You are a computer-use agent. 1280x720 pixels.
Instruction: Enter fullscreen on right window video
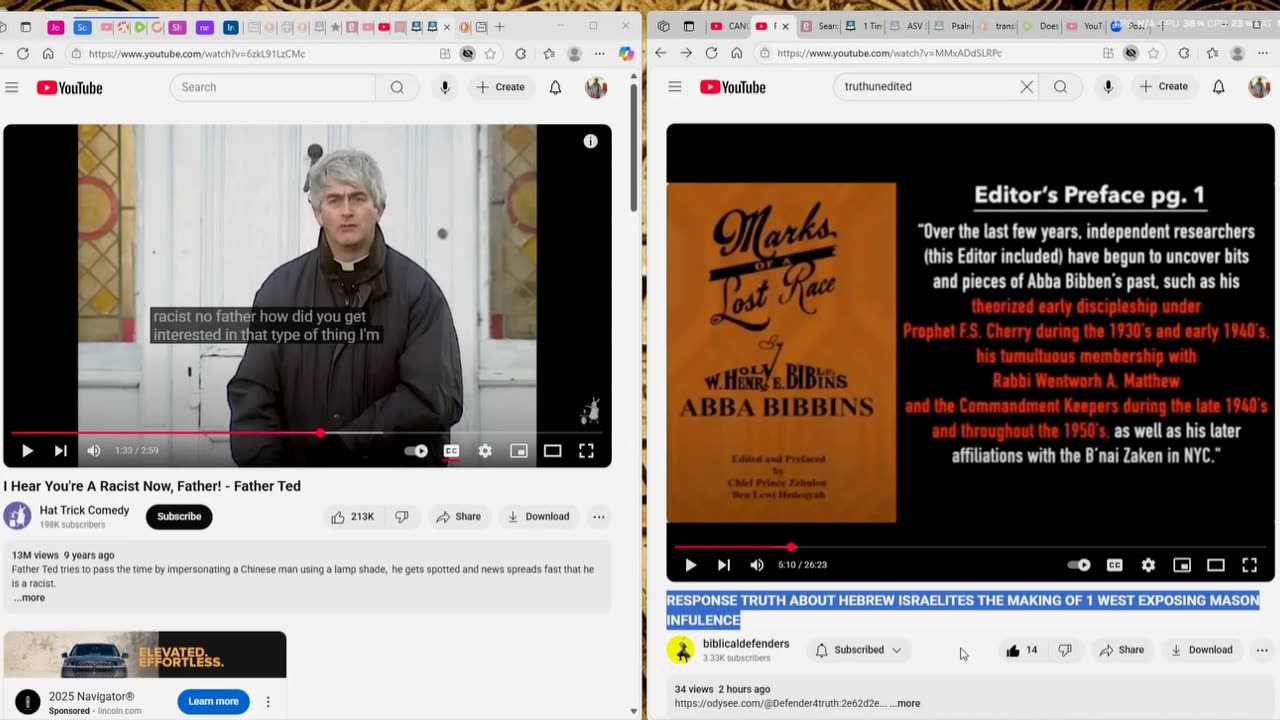point(1249,565)
